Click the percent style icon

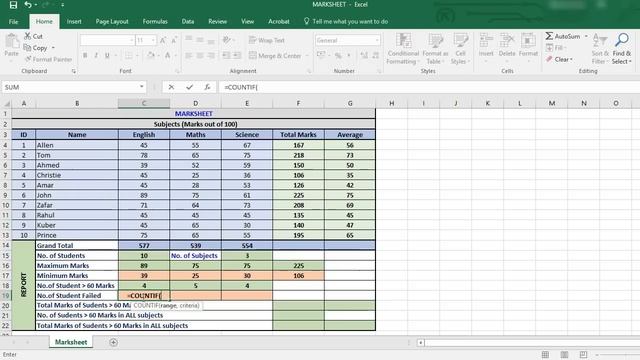tap(338, 55)
